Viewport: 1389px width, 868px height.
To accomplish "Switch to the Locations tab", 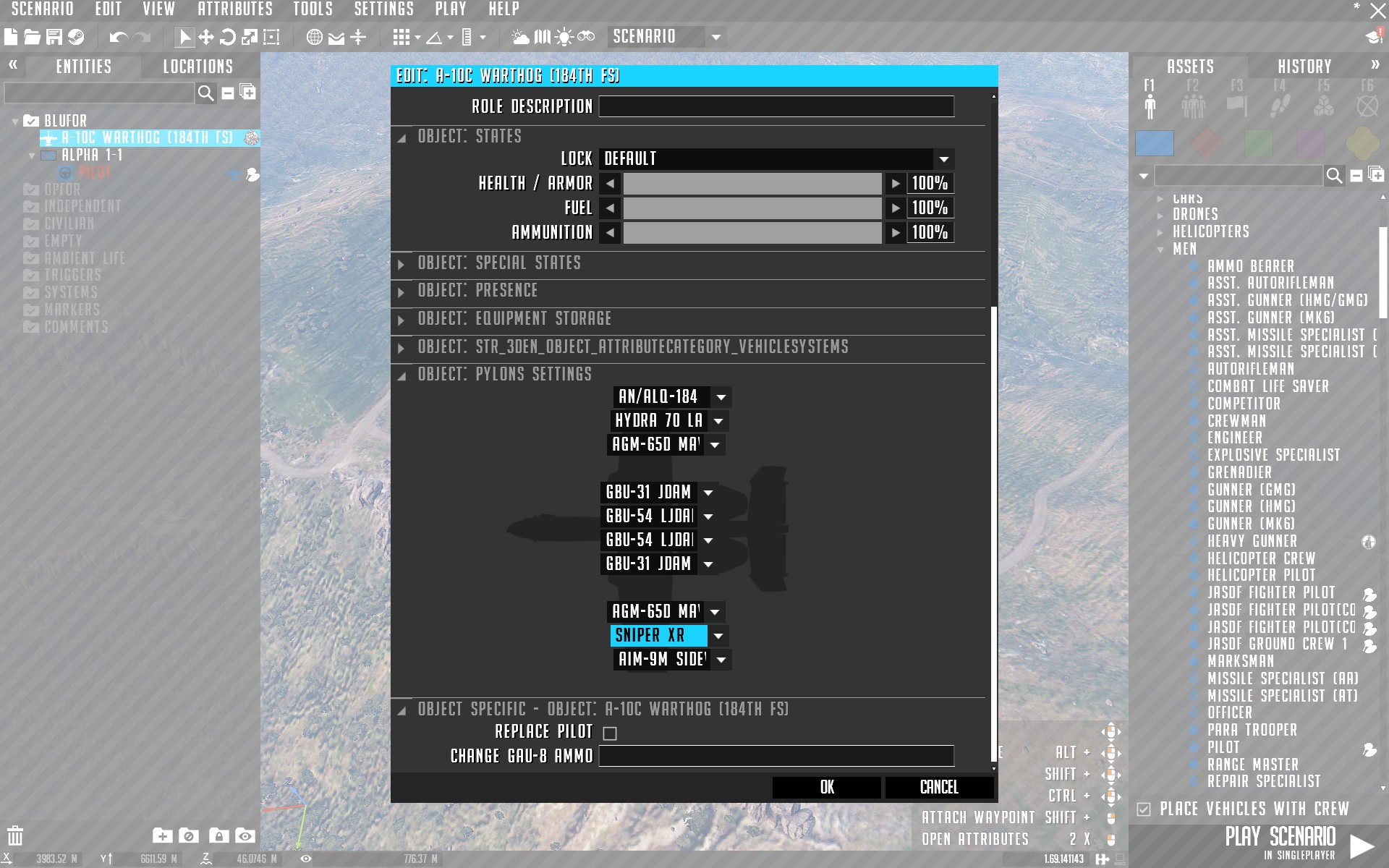I will pos(197,67).
